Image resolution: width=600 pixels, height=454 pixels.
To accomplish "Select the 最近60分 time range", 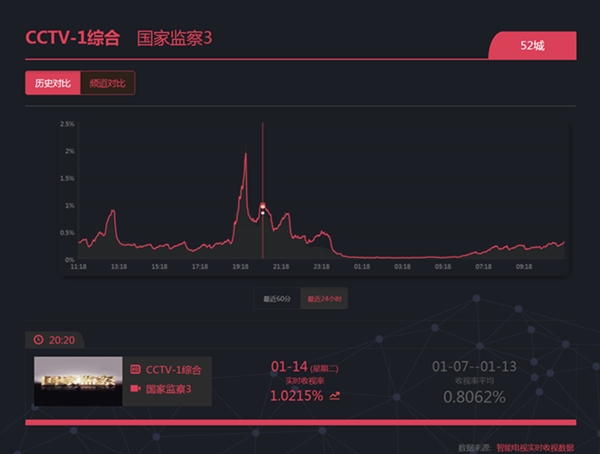I will click(x=278, y=299).
